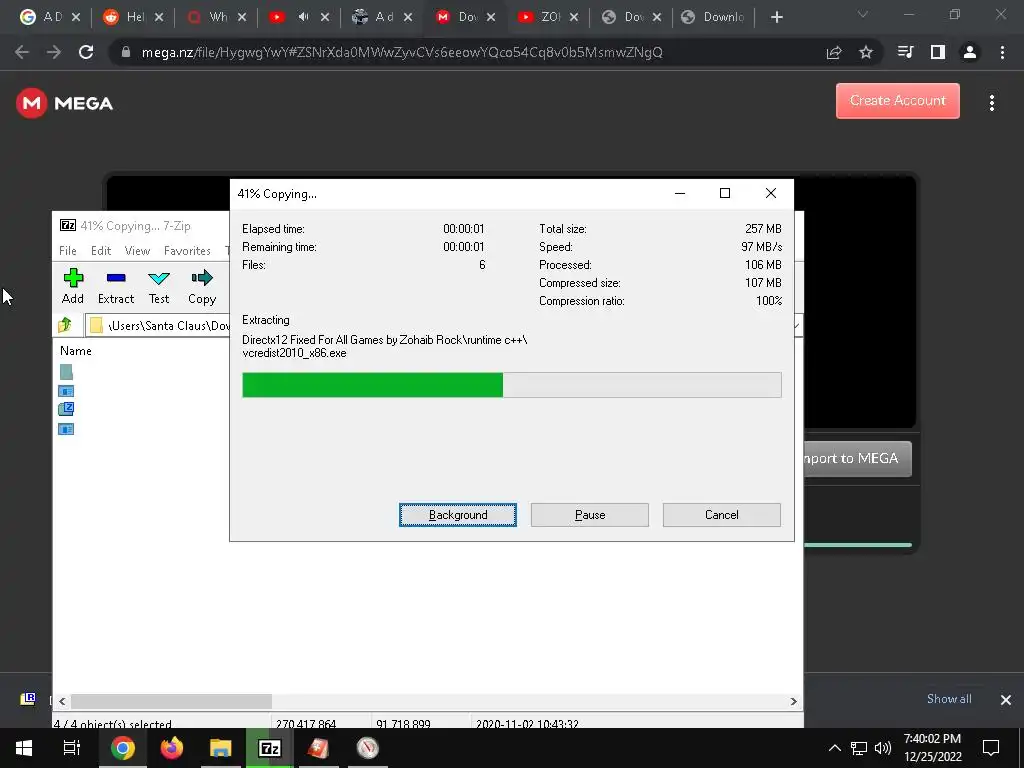The image size is (1024, 768).
Task: Click the Background button in copying dialog
Action: pos(458,515)
